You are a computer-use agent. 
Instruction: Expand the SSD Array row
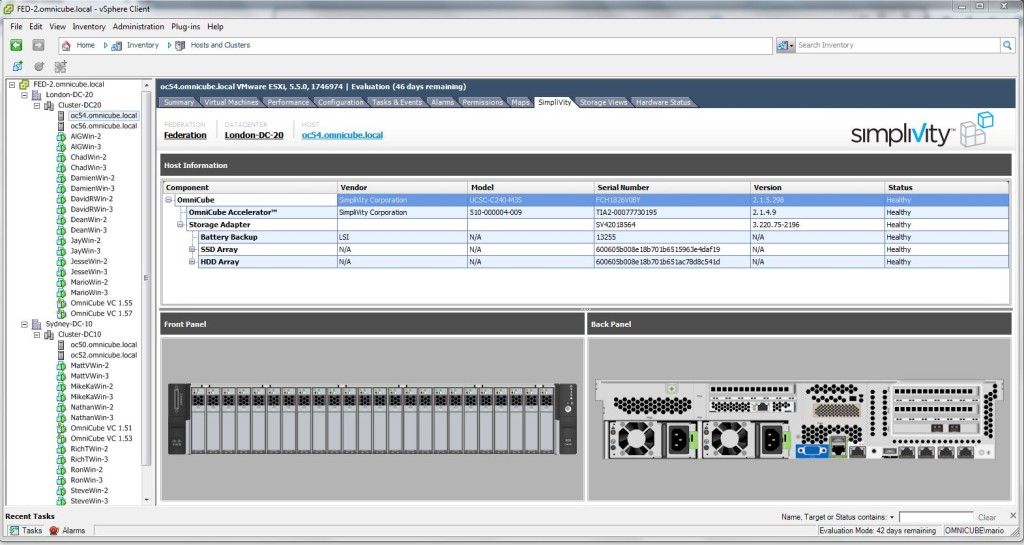(x=192, y=249)
